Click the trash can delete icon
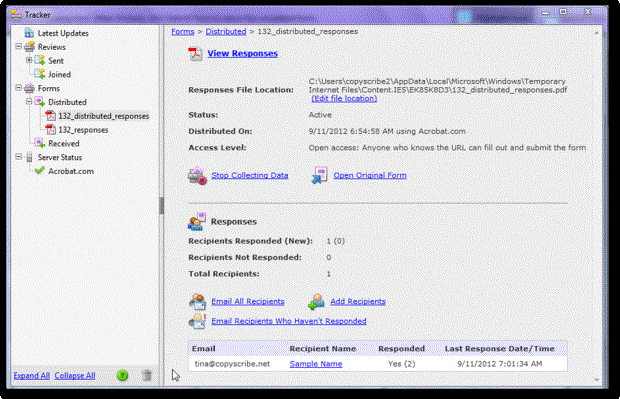The width and height of the screenshot is (620, 399). pos(147,375)
